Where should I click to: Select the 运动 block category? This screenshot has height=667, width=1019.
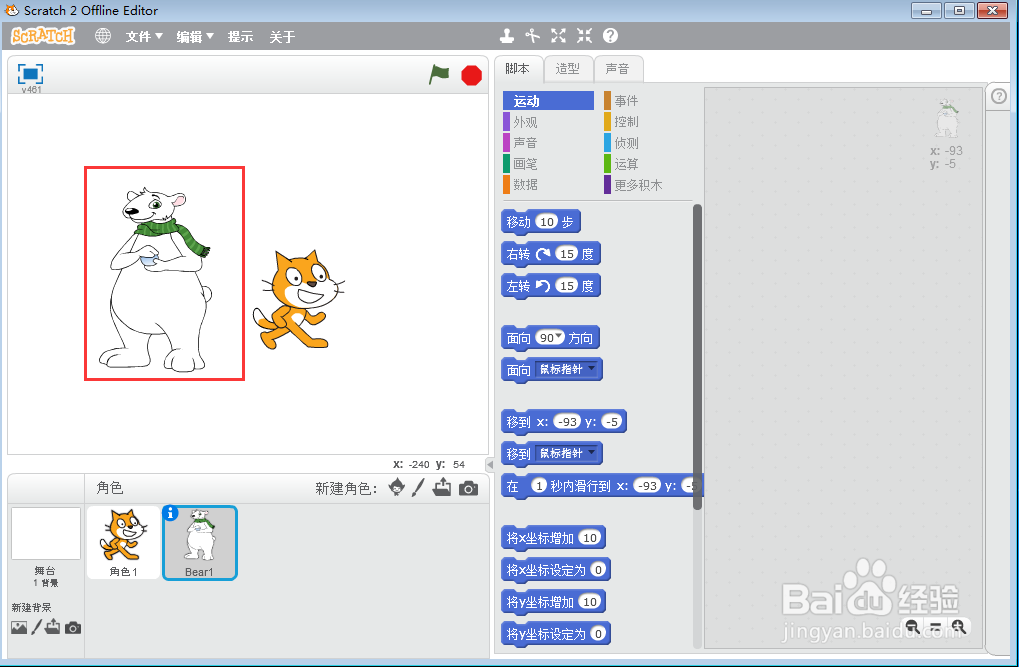548,101
